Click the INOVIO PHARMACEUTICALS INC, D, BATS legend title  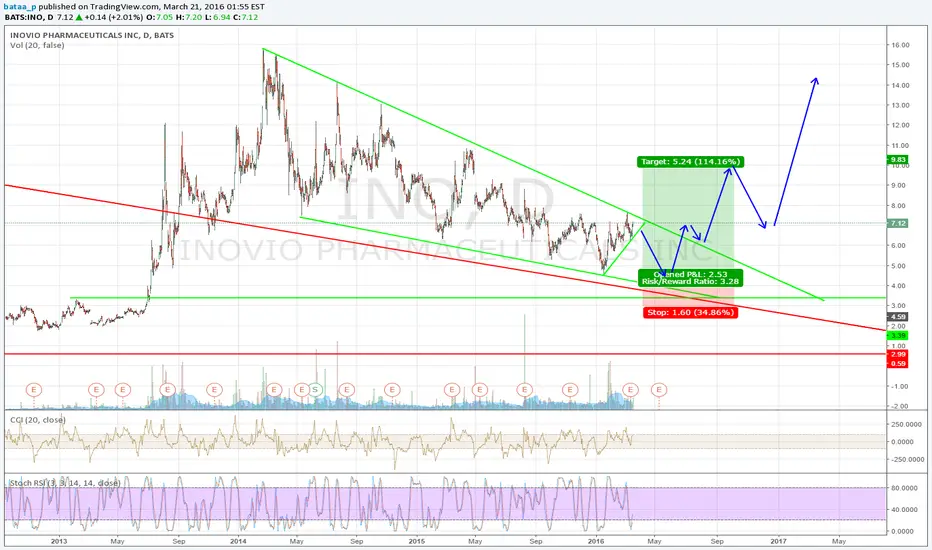coord(92,36)
